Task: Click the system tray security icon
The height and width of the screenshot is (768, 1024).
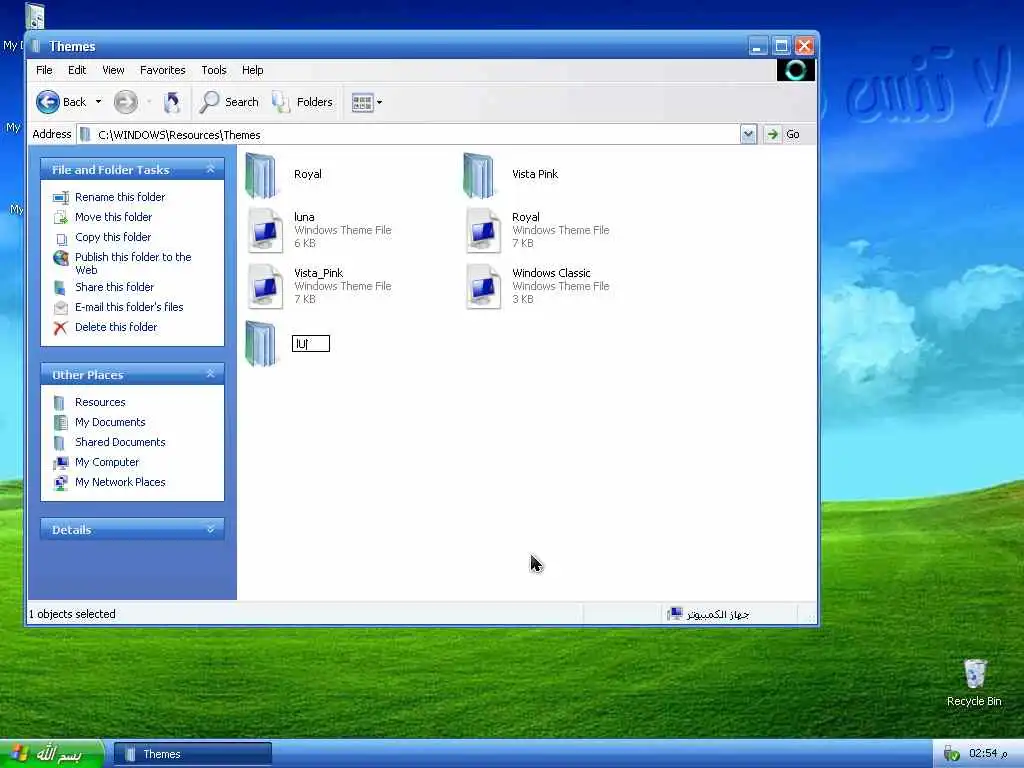Action: (x=952, y=754)
